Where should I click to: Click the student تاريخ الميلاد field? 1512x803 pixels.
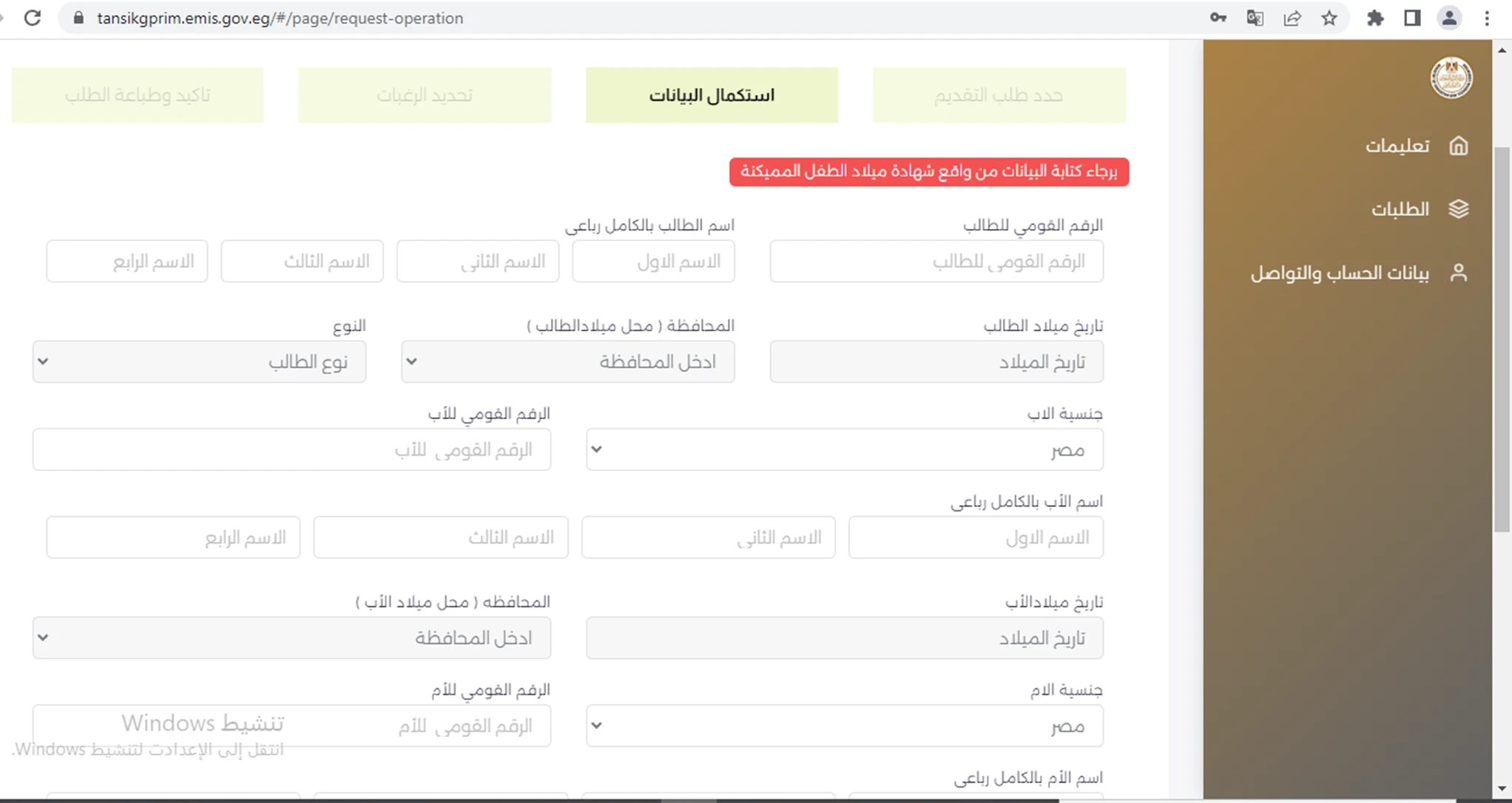(x=936, y=362)
